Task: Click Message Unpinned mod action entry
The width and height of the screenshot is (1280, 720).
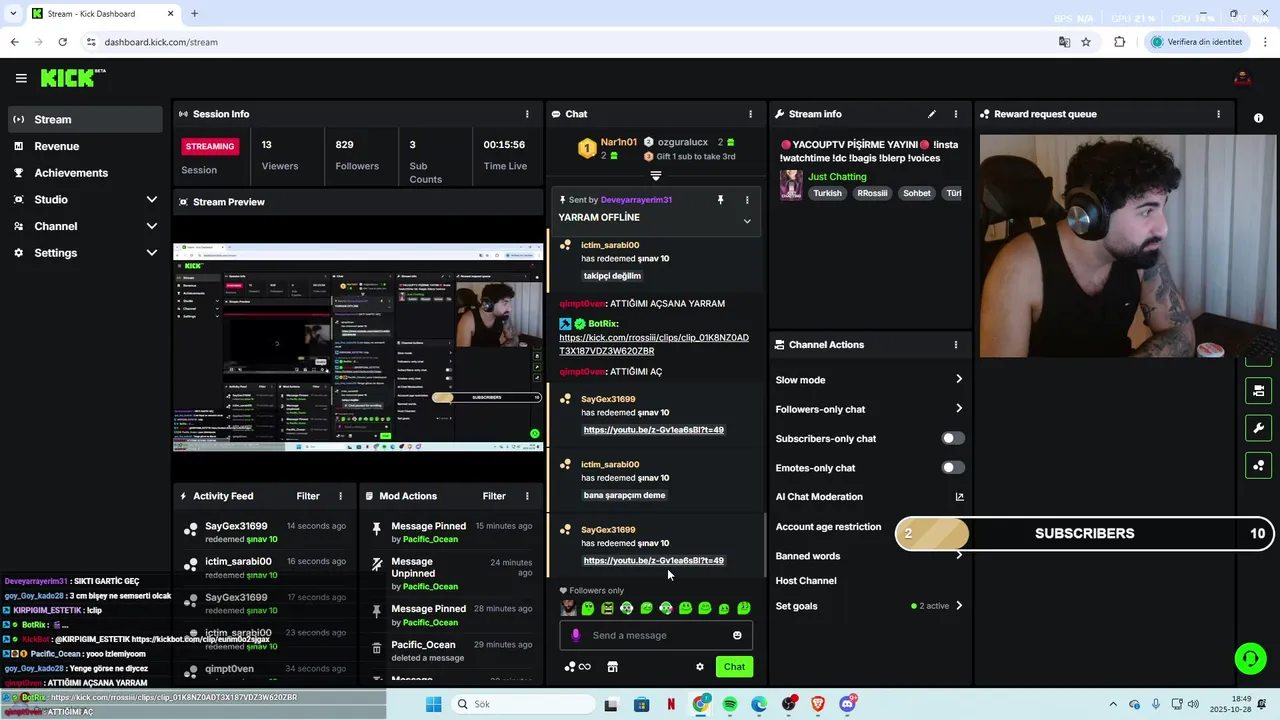Action: [451, 574]
